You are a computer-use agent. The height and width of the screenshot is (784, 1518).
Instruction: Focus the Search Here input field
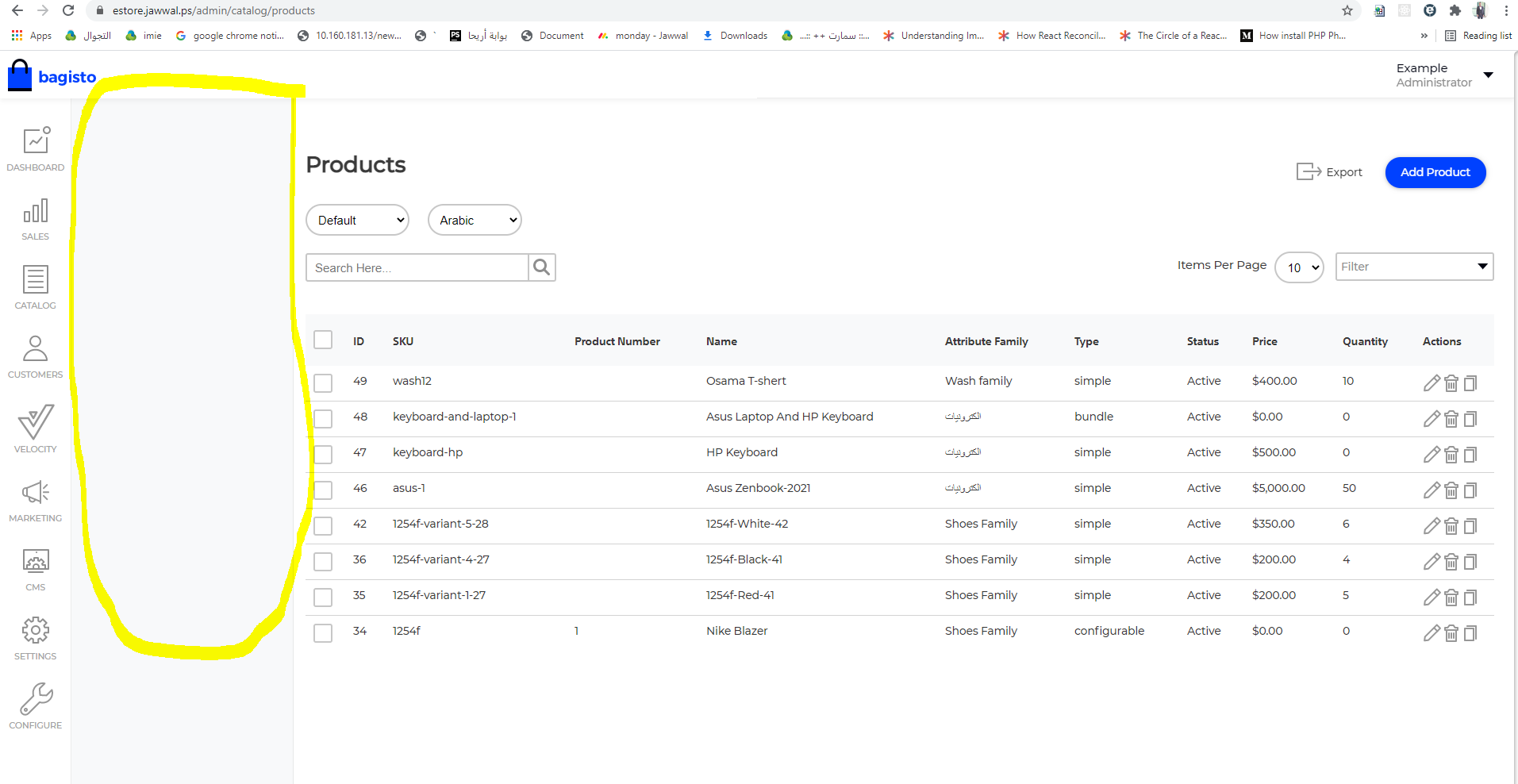point(417,267)
